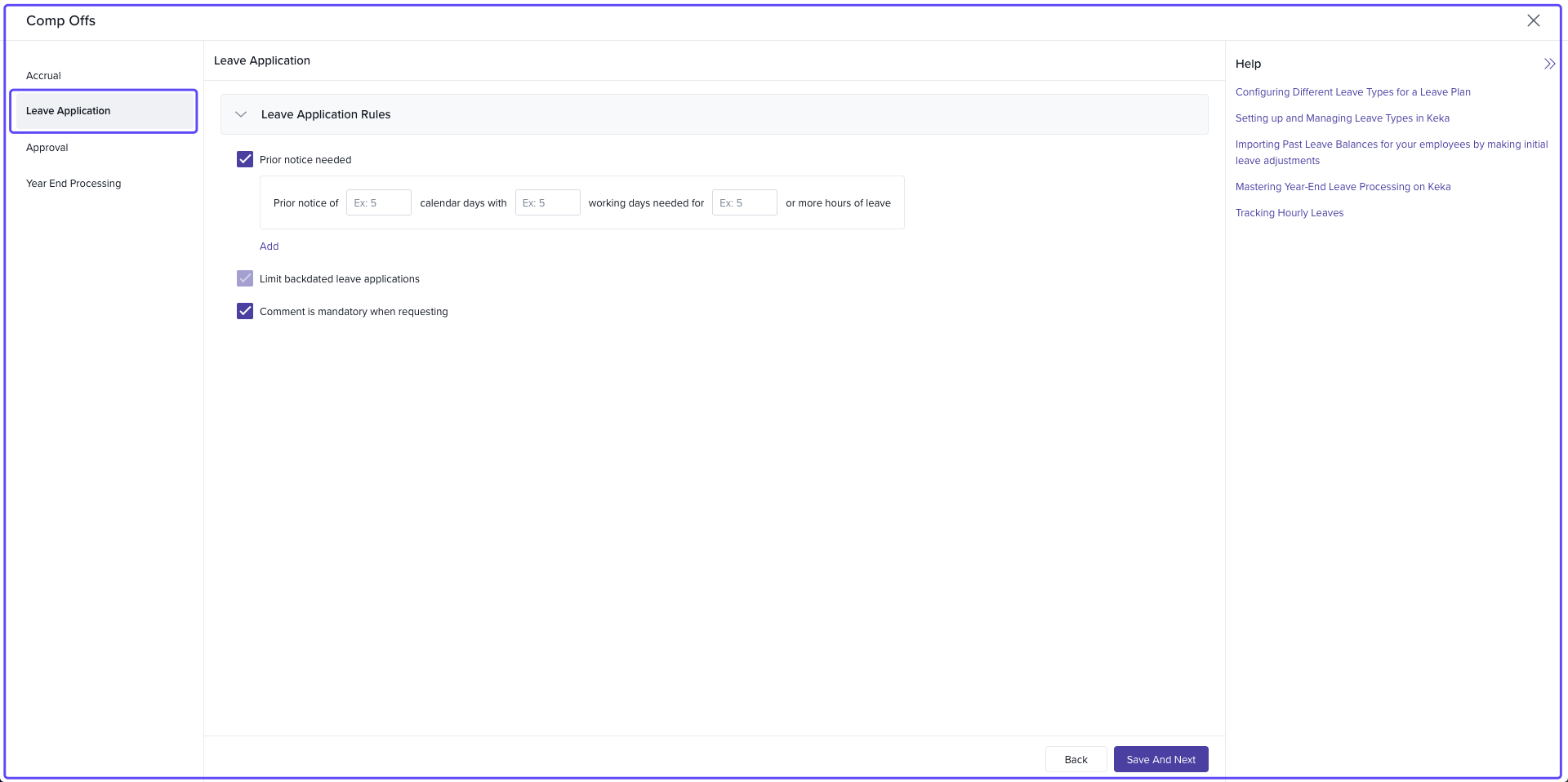Click Save And Next button
The height and width of the screenshot is (782, 1568).
pyautogui.click(x=1160, y=759)
